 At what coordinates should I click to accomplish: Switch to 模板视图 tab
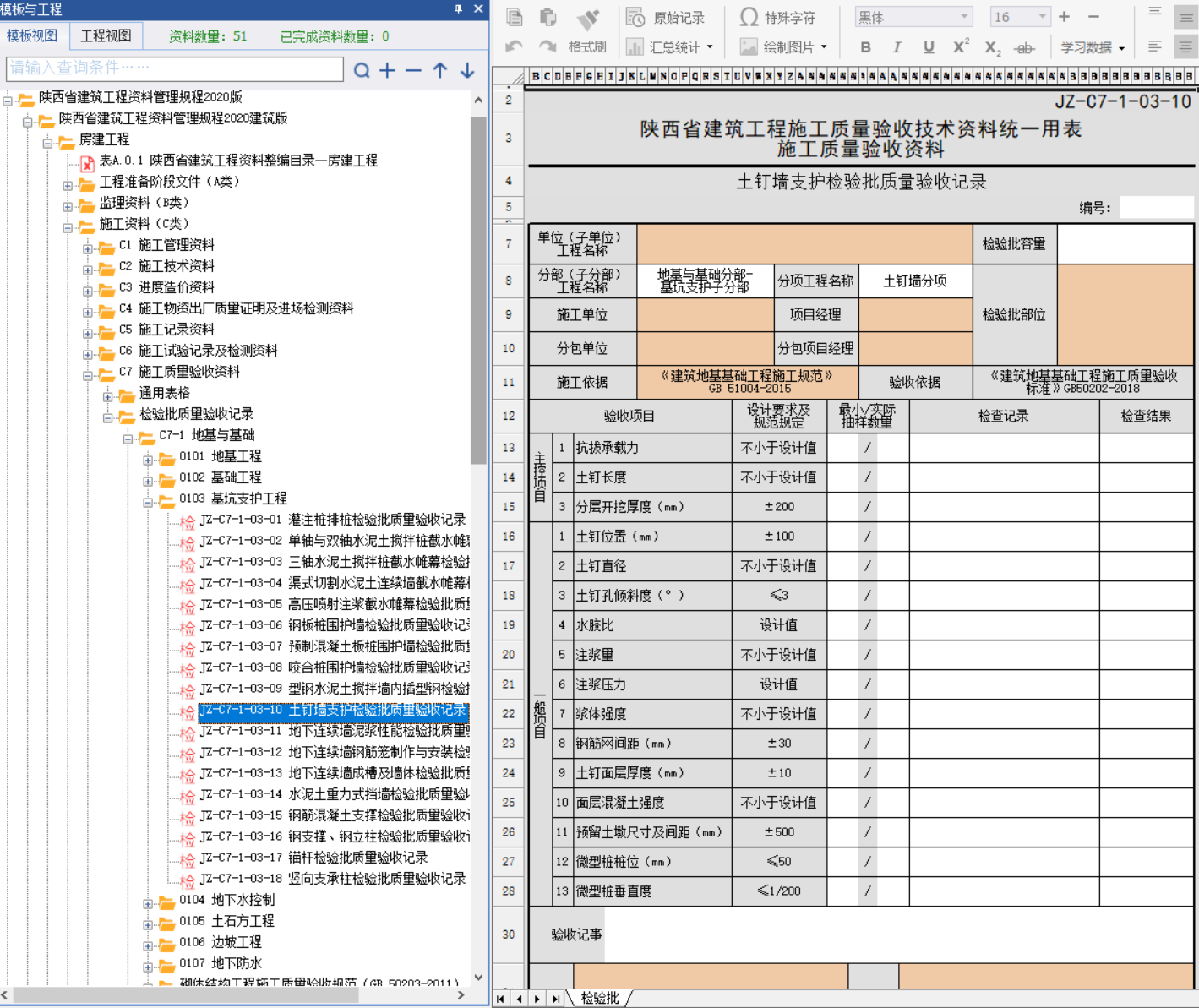click(x=32, y=35)
